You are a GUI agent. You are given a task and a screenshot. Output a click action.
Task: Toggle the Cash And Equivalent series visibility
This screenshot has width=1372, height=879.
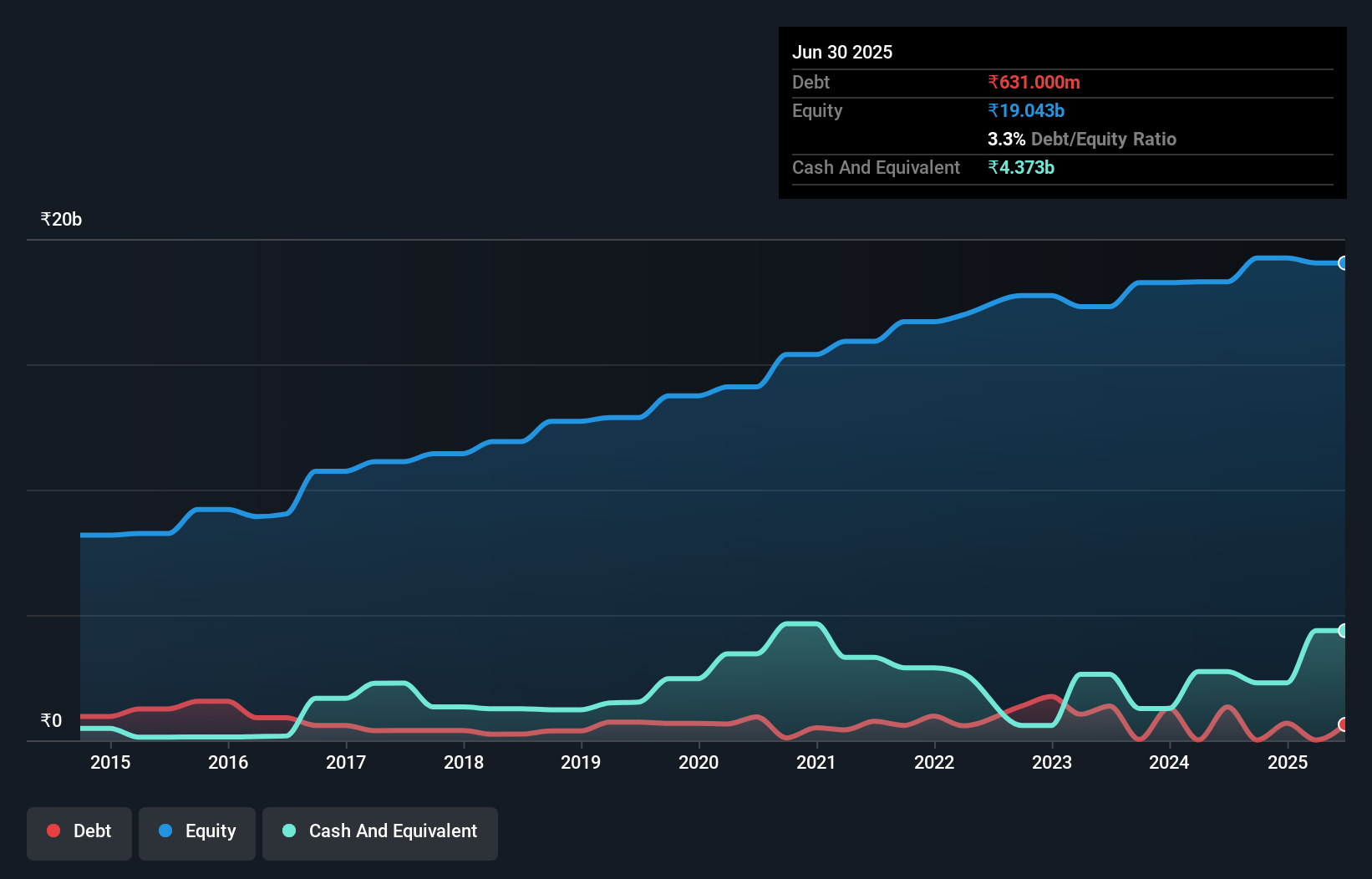[380, 833]
